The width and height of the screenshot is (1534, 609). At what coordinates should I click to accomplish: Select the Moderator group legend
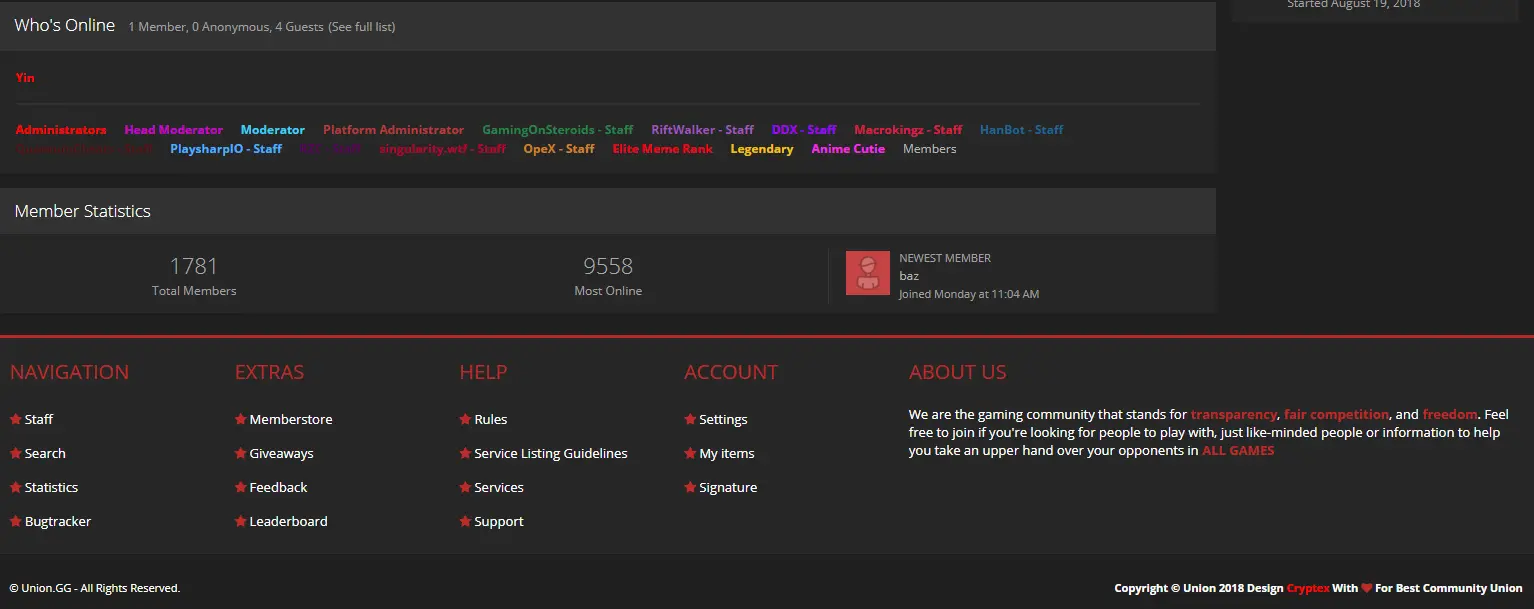tap(273, 130)
